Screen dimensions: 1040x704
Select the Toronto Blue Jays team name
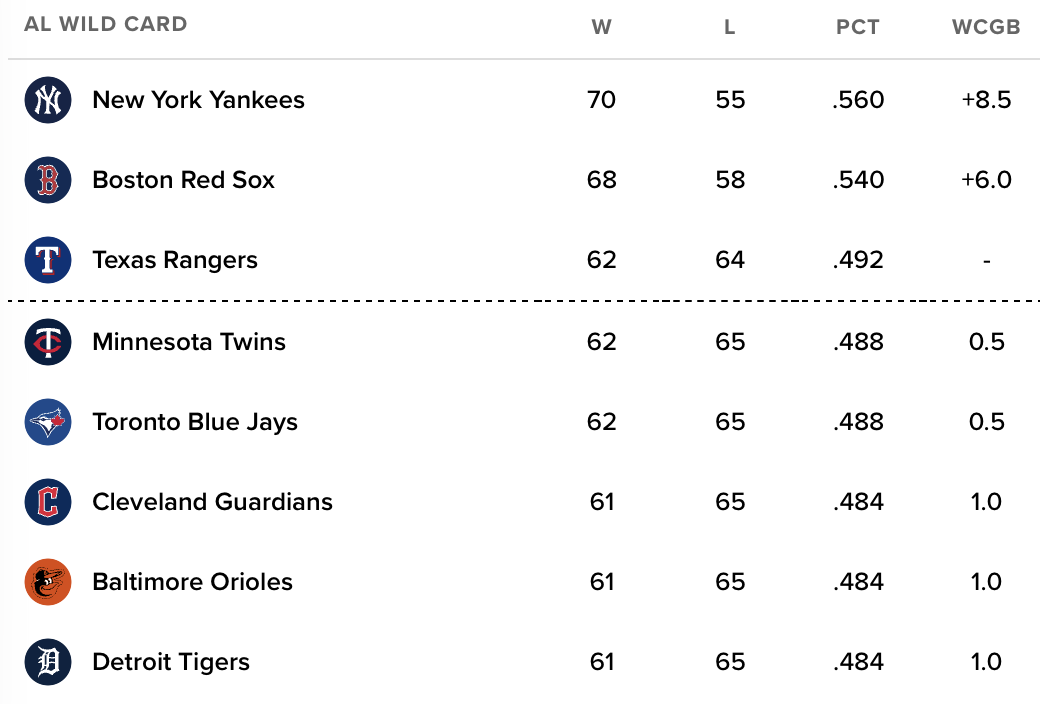(195, 422)
